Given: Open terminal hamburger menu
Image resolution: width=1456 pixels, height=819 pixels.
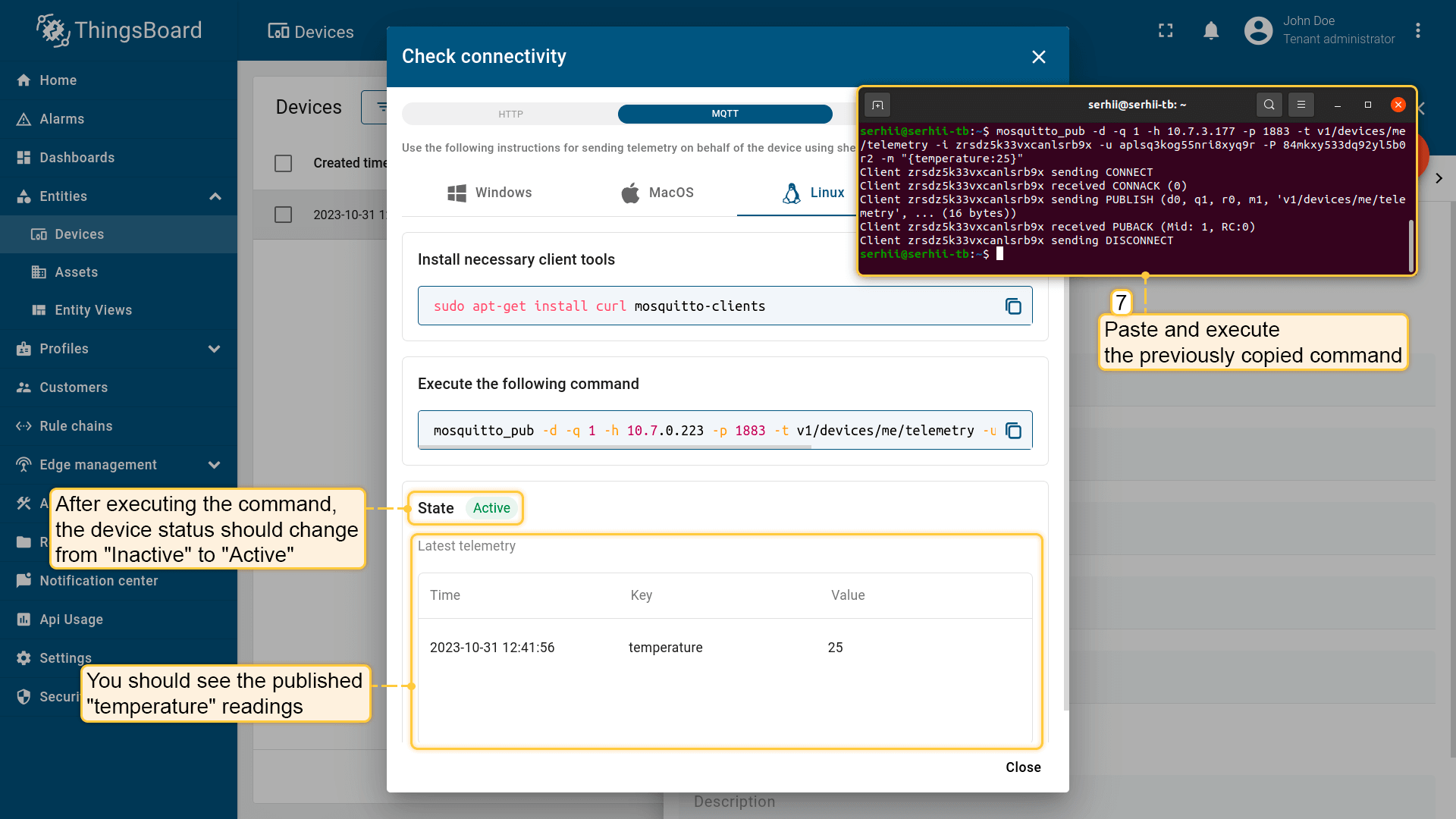Looking at the screenshot, I should 1301,105.
